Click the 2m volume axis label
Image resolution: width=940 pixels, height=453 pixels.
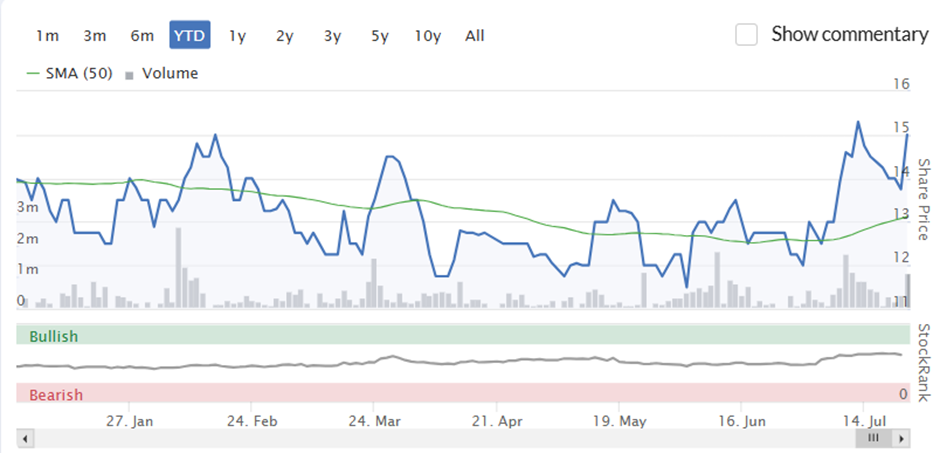(28, 238)
